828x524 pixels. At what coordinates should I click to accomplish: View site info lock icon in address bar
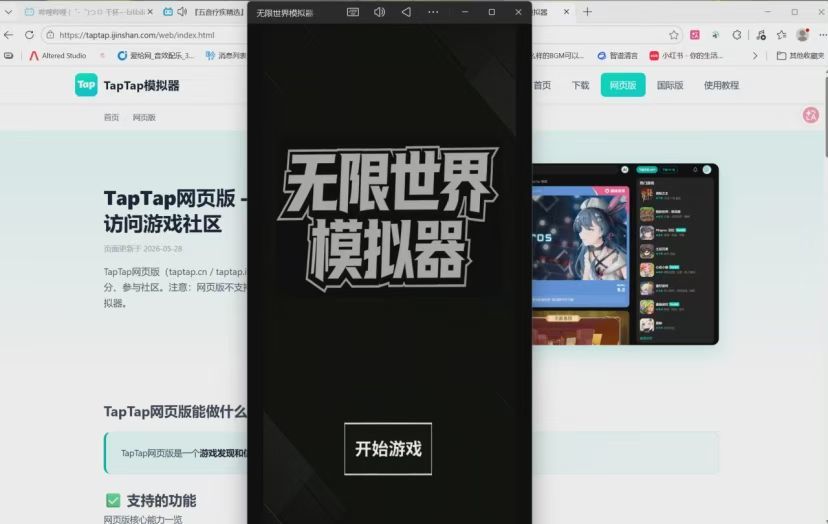(50, 35)
